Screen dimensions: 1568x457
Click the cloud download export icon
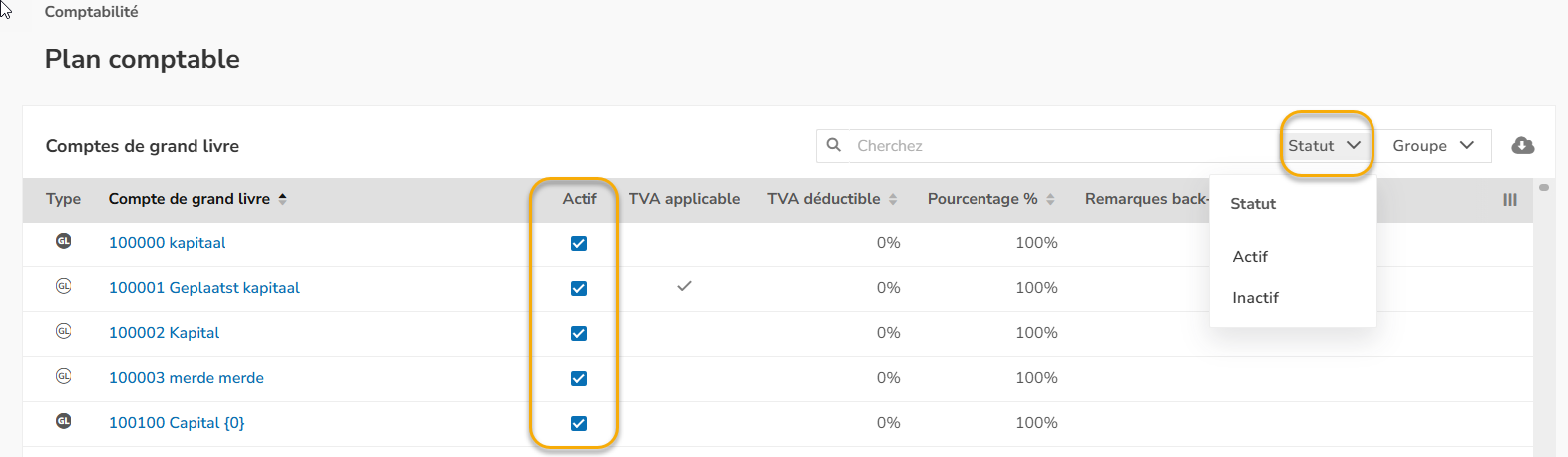(1523, 145)
